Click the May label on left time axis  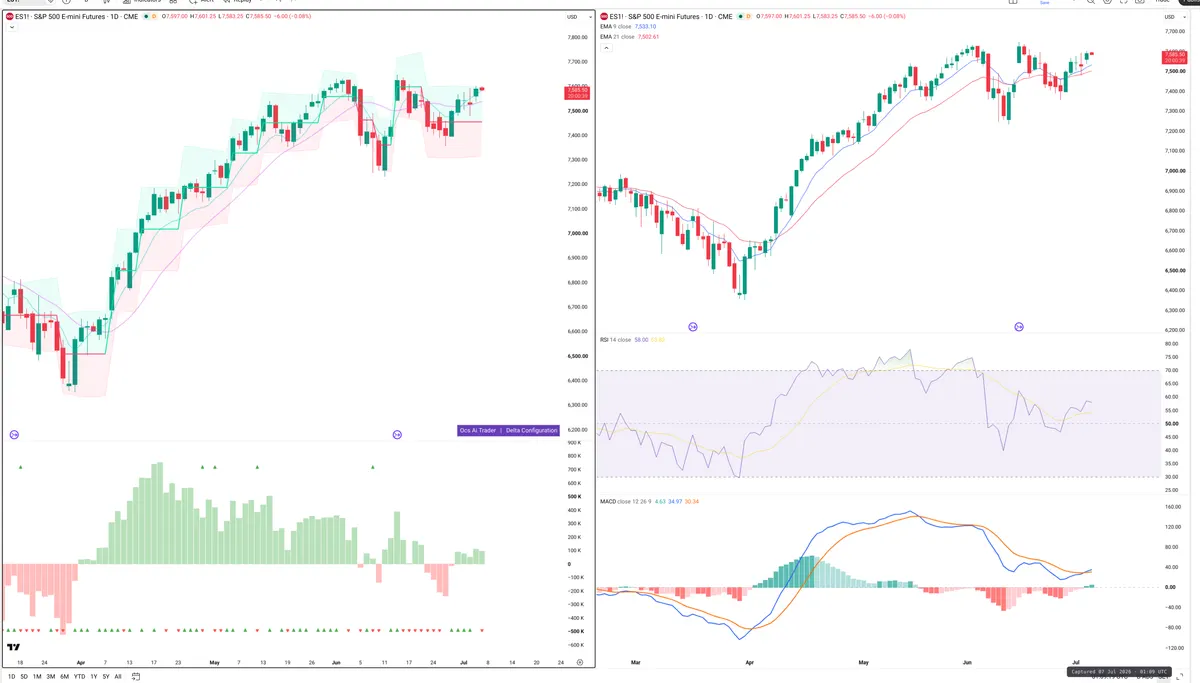tap(214, 662)
